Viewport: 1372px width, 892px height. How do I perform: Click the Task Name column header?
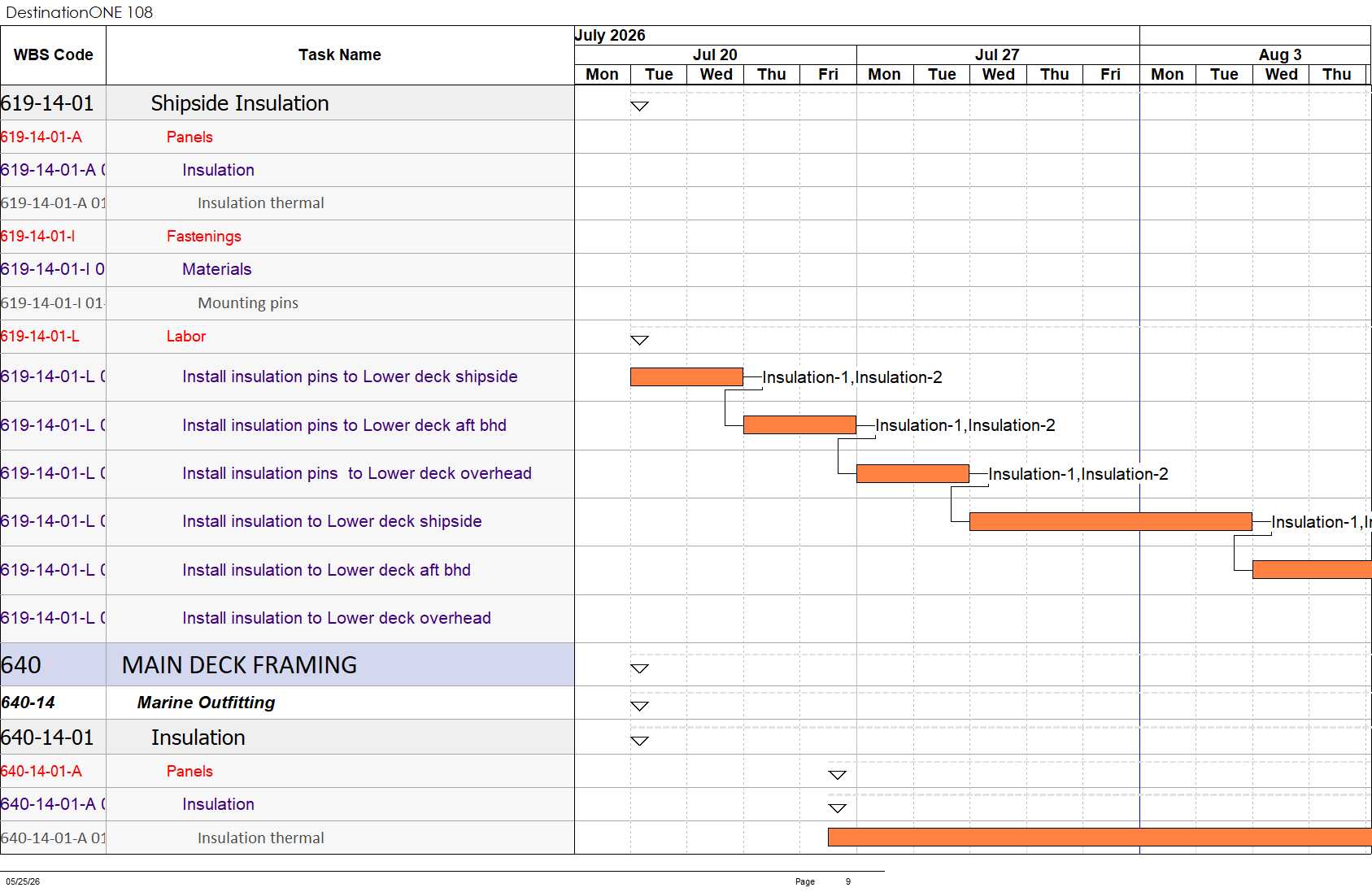point(340,55)
